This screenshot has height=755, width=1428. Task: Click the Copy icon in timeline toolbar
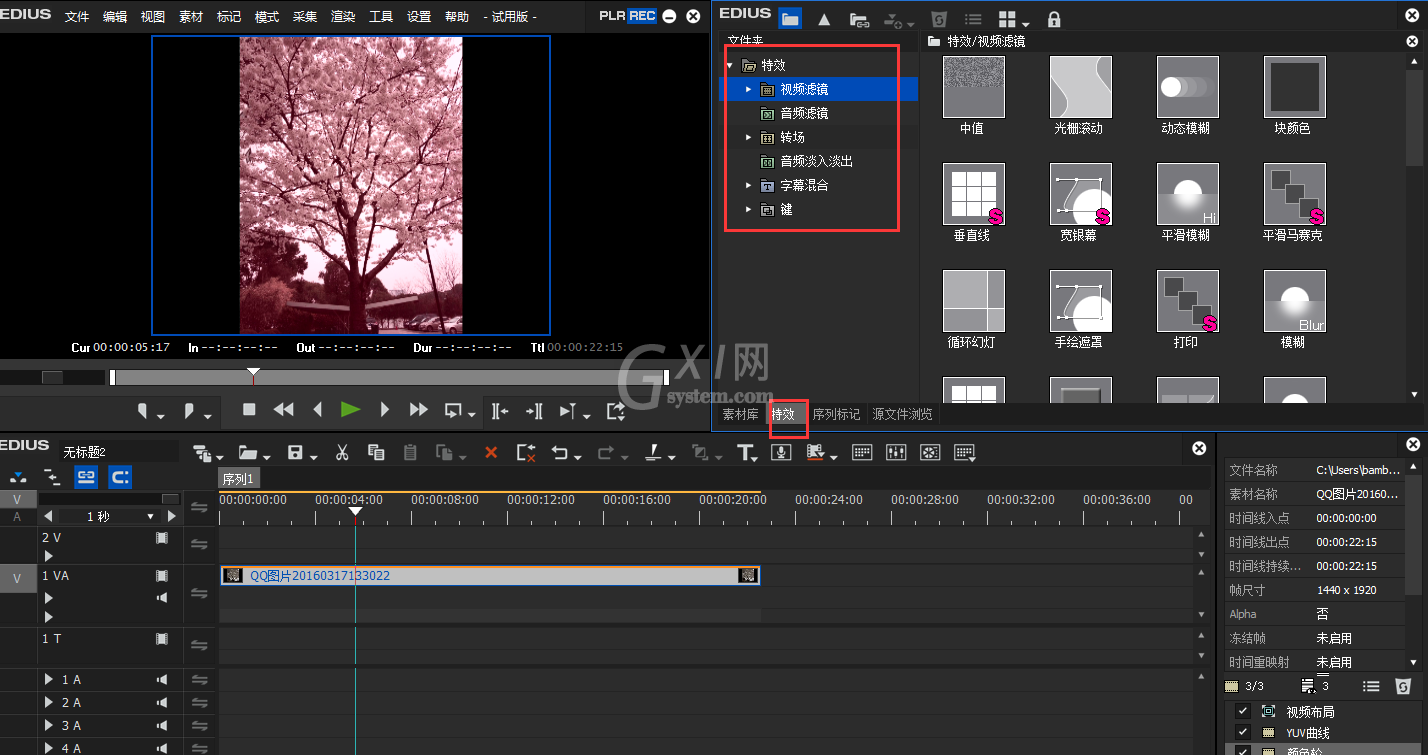(x=376, y=452)
